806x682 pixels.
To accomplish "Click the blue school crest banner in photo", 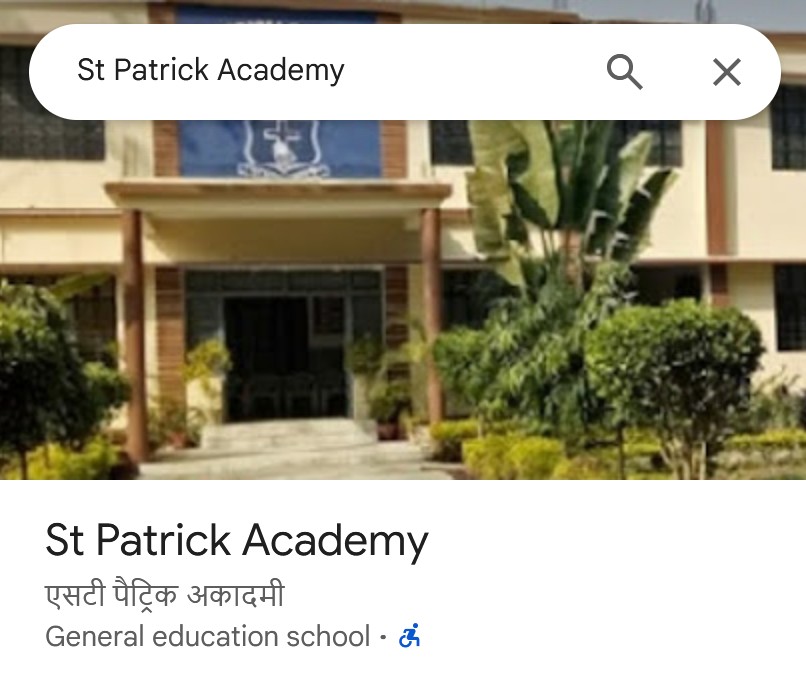I will 281,149.
